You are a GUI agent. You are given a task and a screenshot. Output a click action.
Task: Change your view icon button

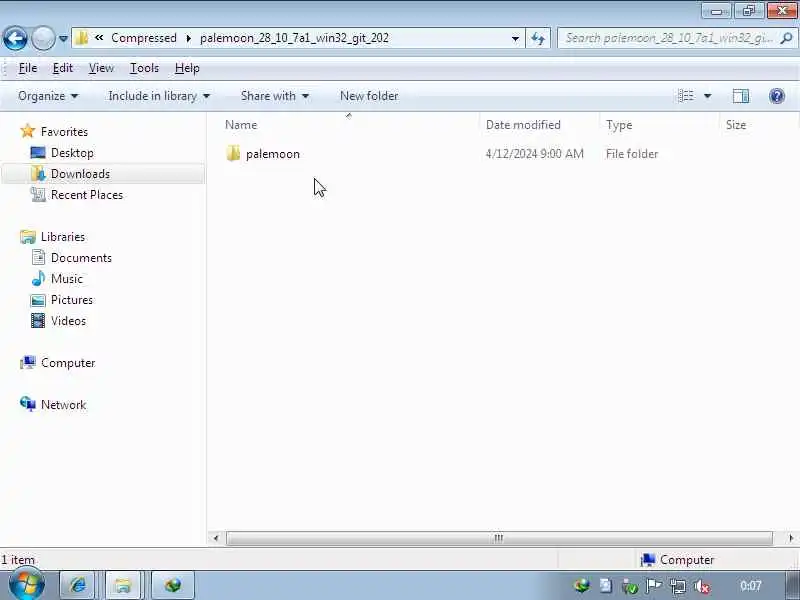click(x=686, y=96)
